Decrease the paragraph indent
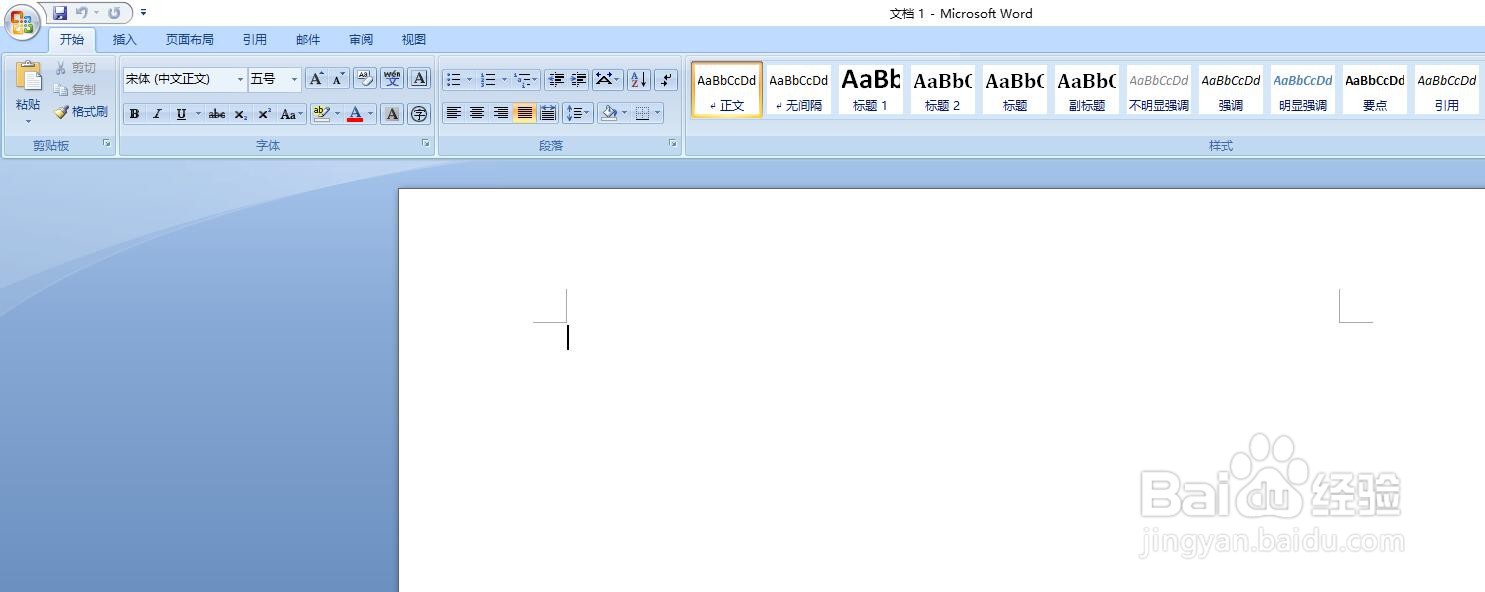The image size is (1485, 592). coord(556,79)
